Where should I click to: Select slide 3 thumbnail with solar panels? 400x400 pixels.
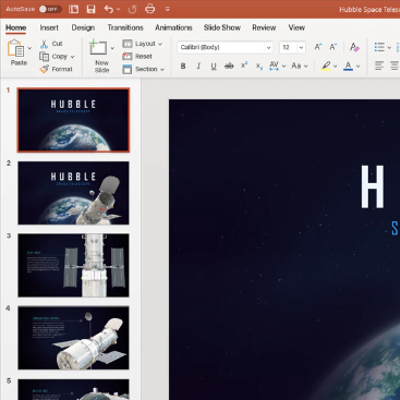point(73,265)
